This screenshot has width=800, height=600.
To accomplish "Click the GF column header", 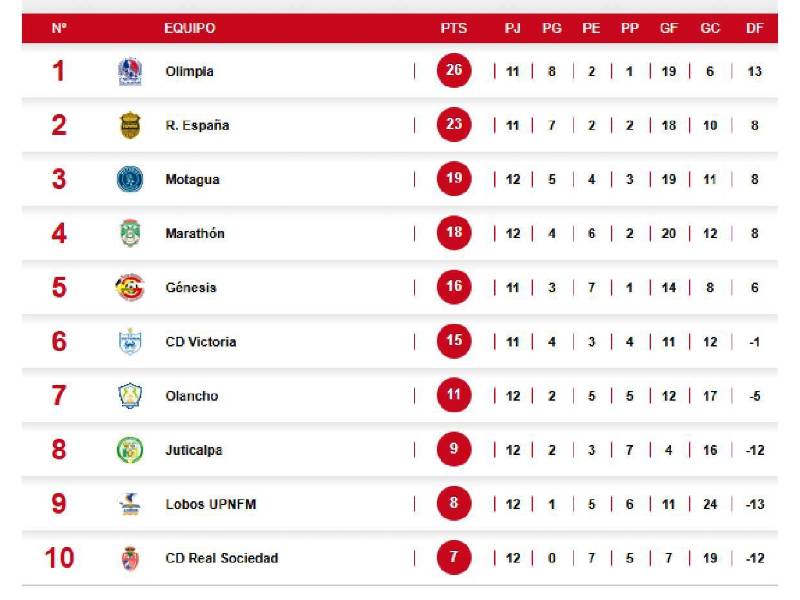I will [x=669, y=28].
